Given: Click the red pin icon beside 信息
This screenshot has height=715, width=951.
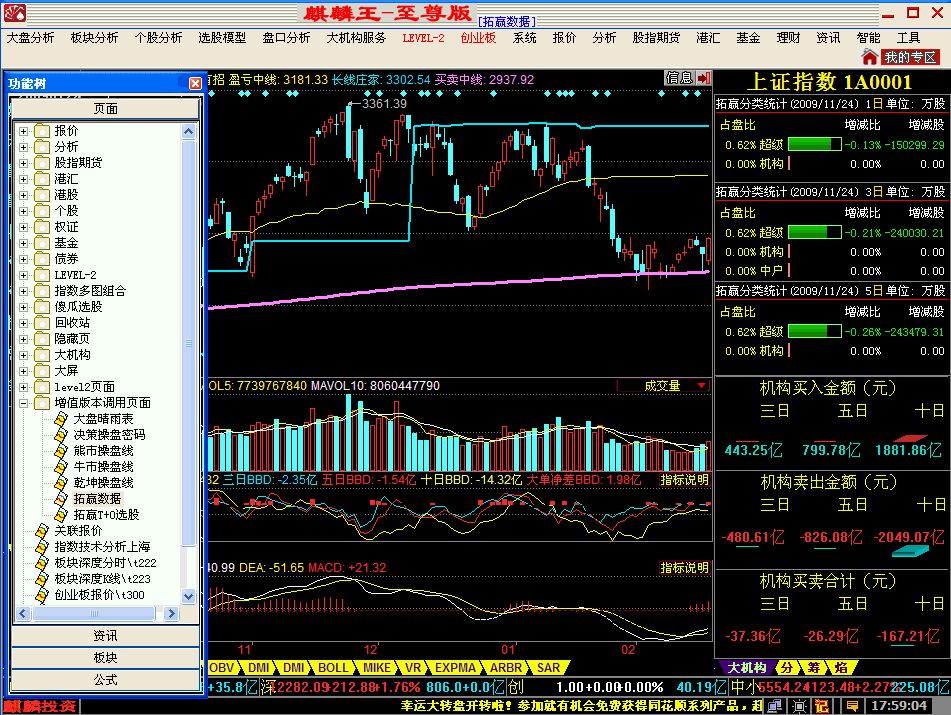Looking at the screenshot, I should (x=704, y=78).
